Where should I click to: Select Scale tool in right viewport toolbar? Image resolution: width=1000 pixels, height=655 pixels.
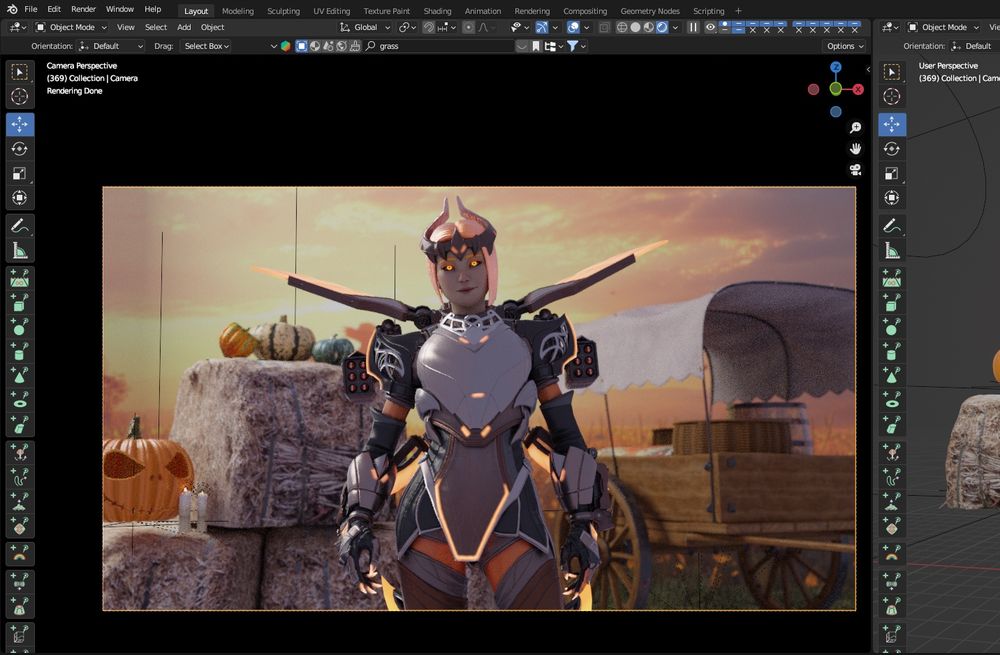pos(892,173)
